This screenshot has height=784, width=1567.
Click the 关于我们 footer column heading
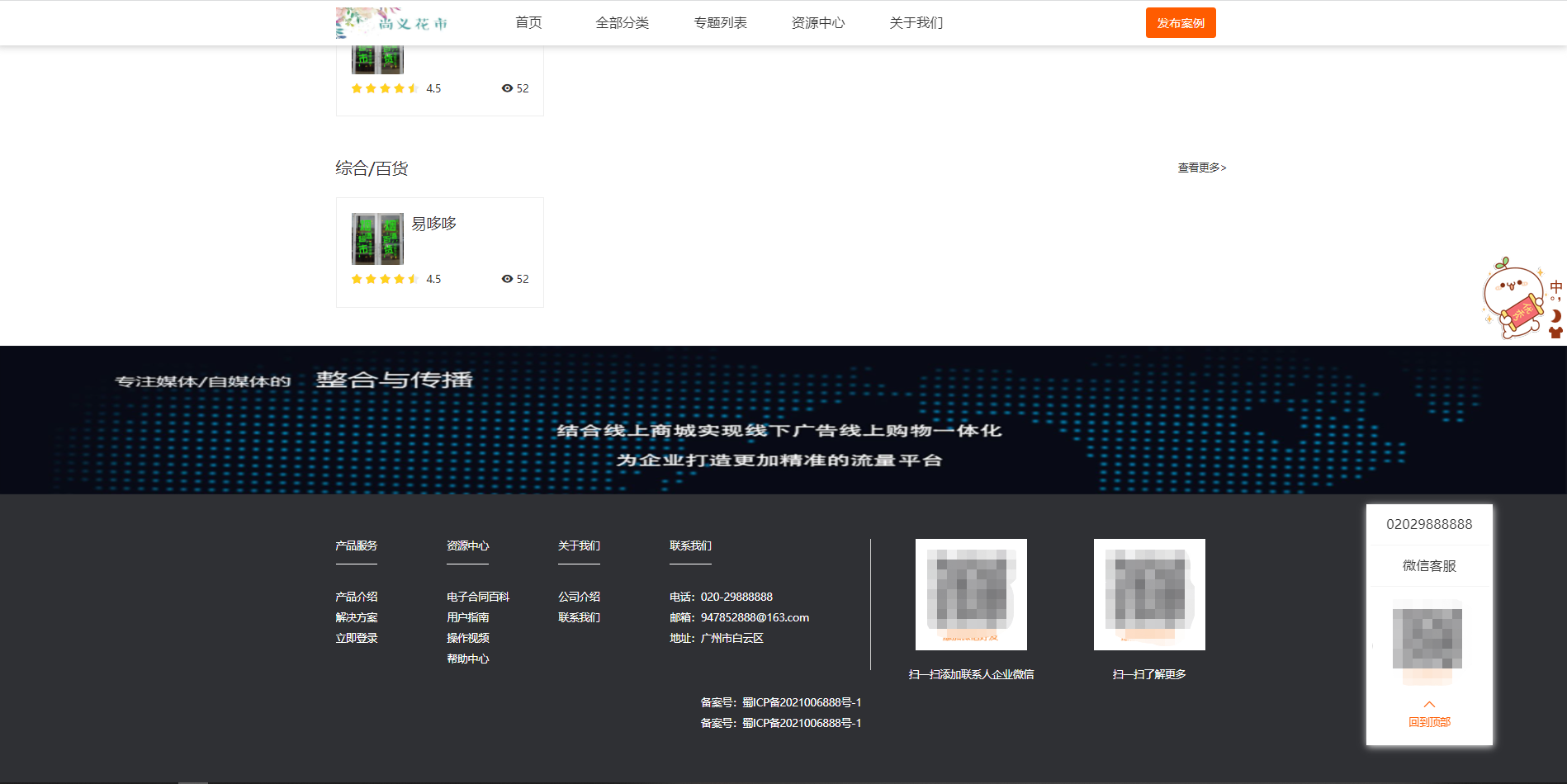click(580, 545)
